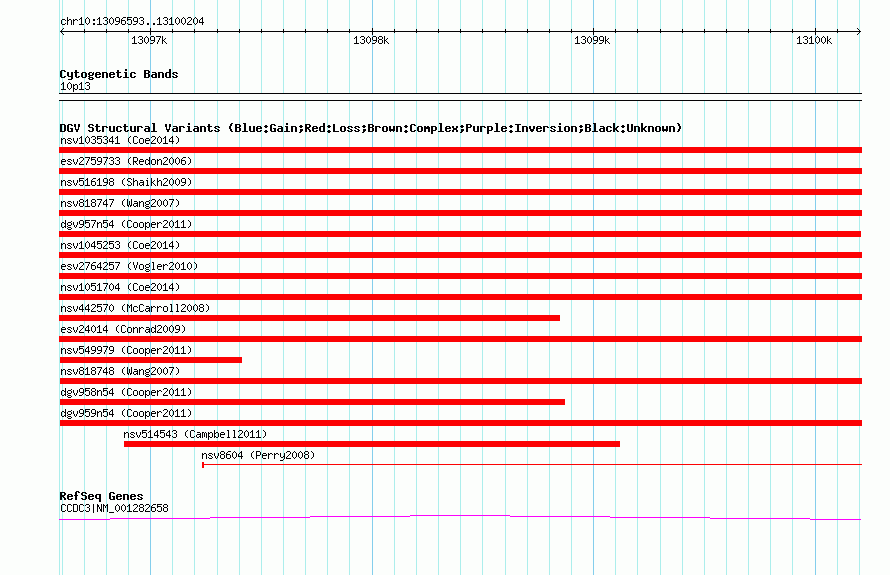This screenshot has width=890, height=575.
Task: Open the RefSeq Genes track title
Action: click(101, 496)
